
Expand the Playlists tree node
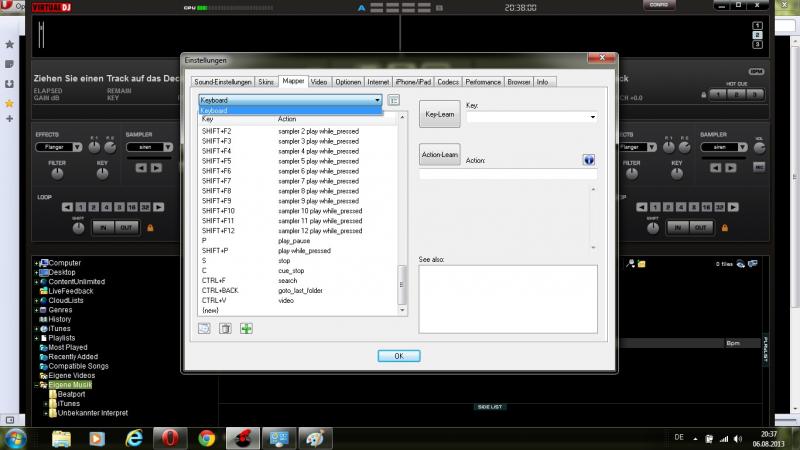point(36,338)
